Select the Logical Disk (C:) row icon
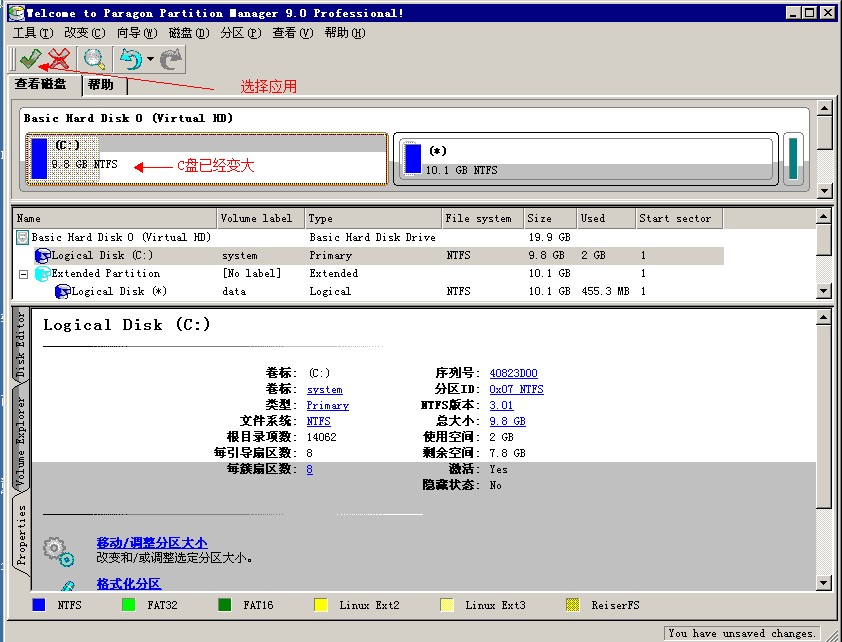The height and width of the screenshot is (642, 842). coord(43,256)
